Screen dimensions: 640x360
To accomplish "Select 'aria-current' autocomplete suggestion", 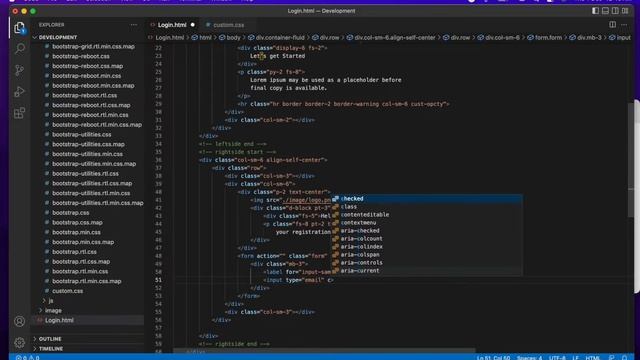I will click(426, 271).
